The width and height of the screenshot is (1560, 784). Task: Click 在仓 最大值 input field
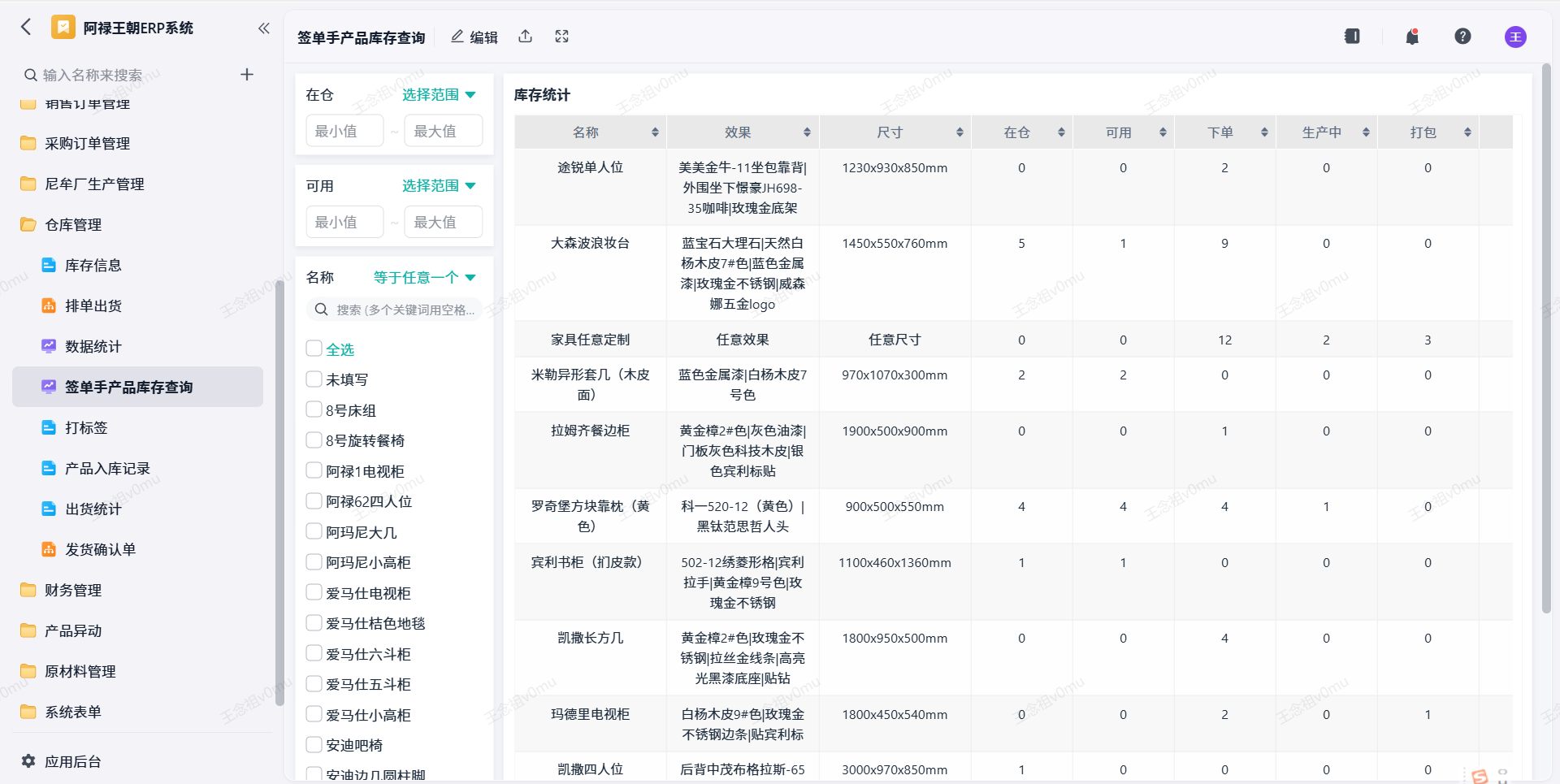[444, 131]
